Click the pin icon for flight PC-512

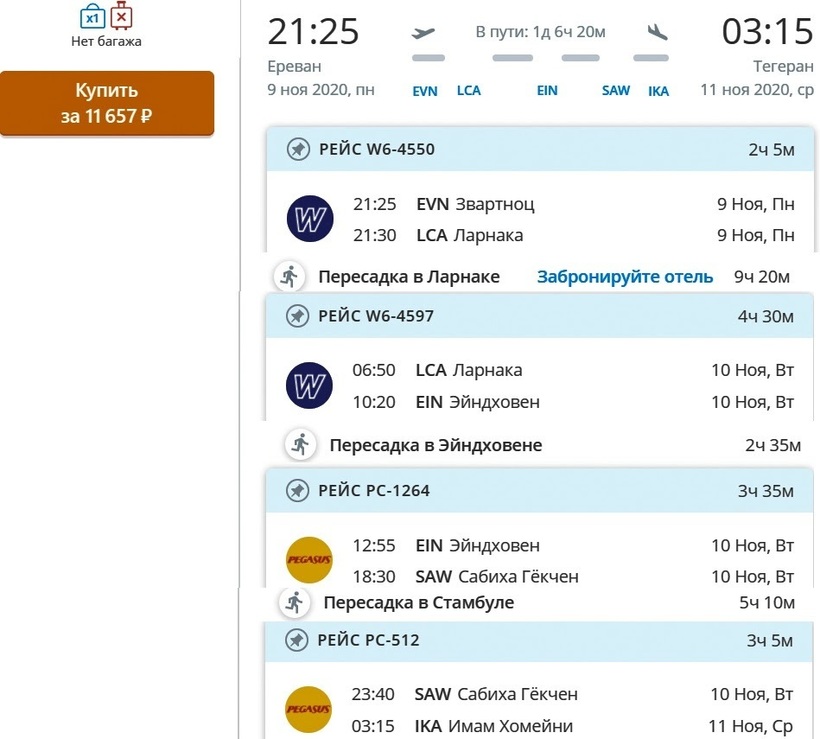tap(297, 640)
